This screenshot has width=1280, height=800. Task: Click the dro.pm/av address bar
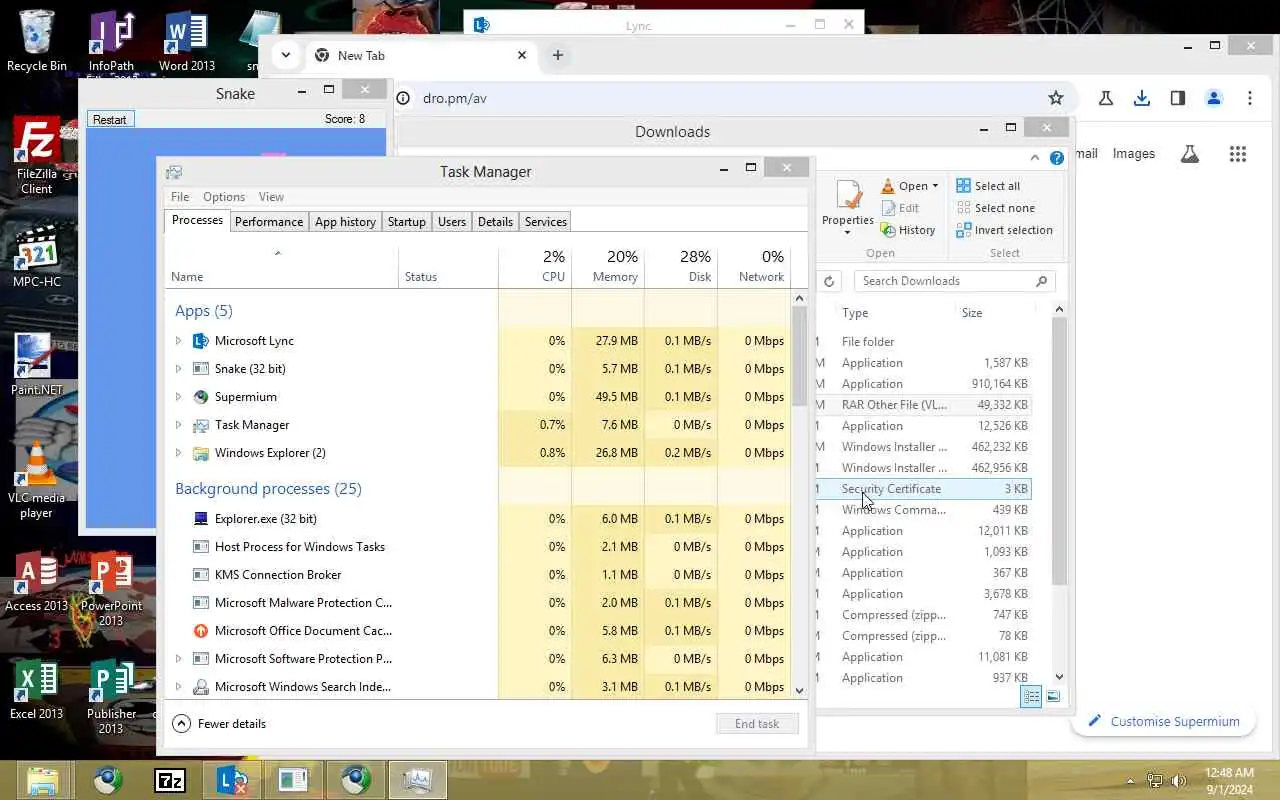(720, 98)
